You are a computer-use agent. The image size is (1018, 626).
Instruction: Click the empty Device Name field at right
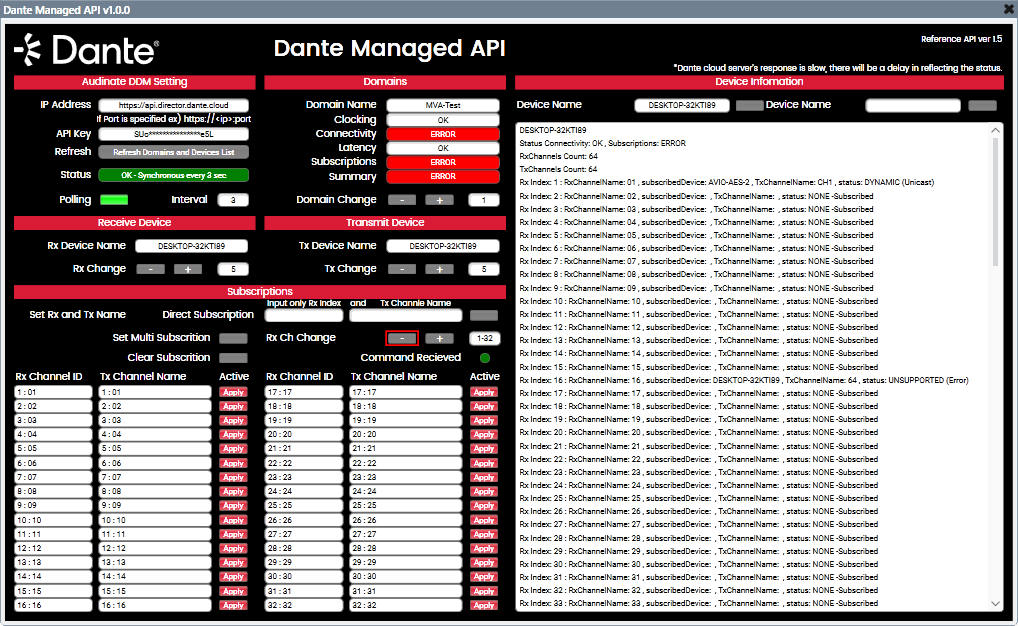pos(913,105)
